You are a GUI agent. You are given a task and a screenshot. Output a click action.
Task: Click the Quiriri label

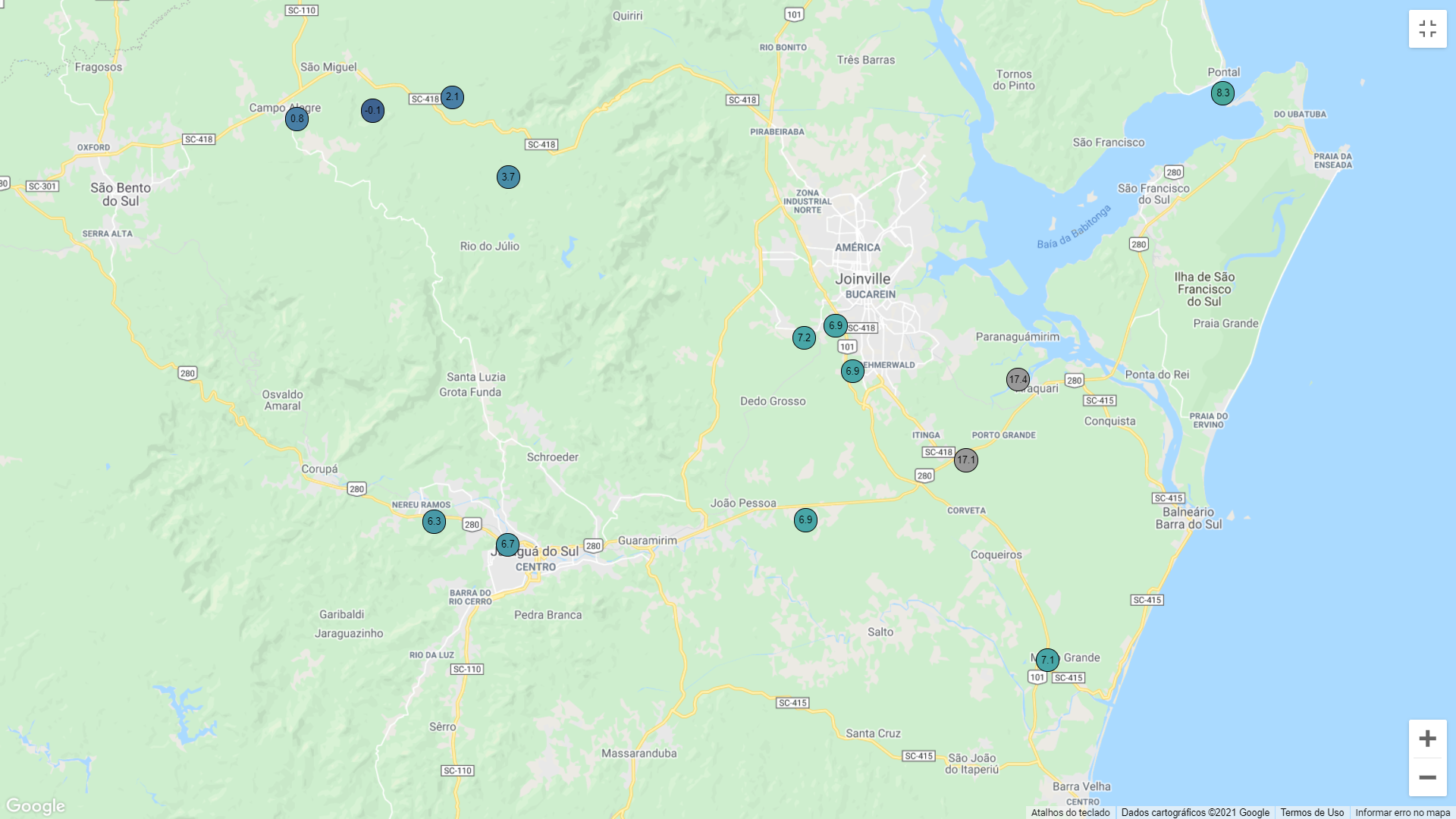[x=627, y=16]
